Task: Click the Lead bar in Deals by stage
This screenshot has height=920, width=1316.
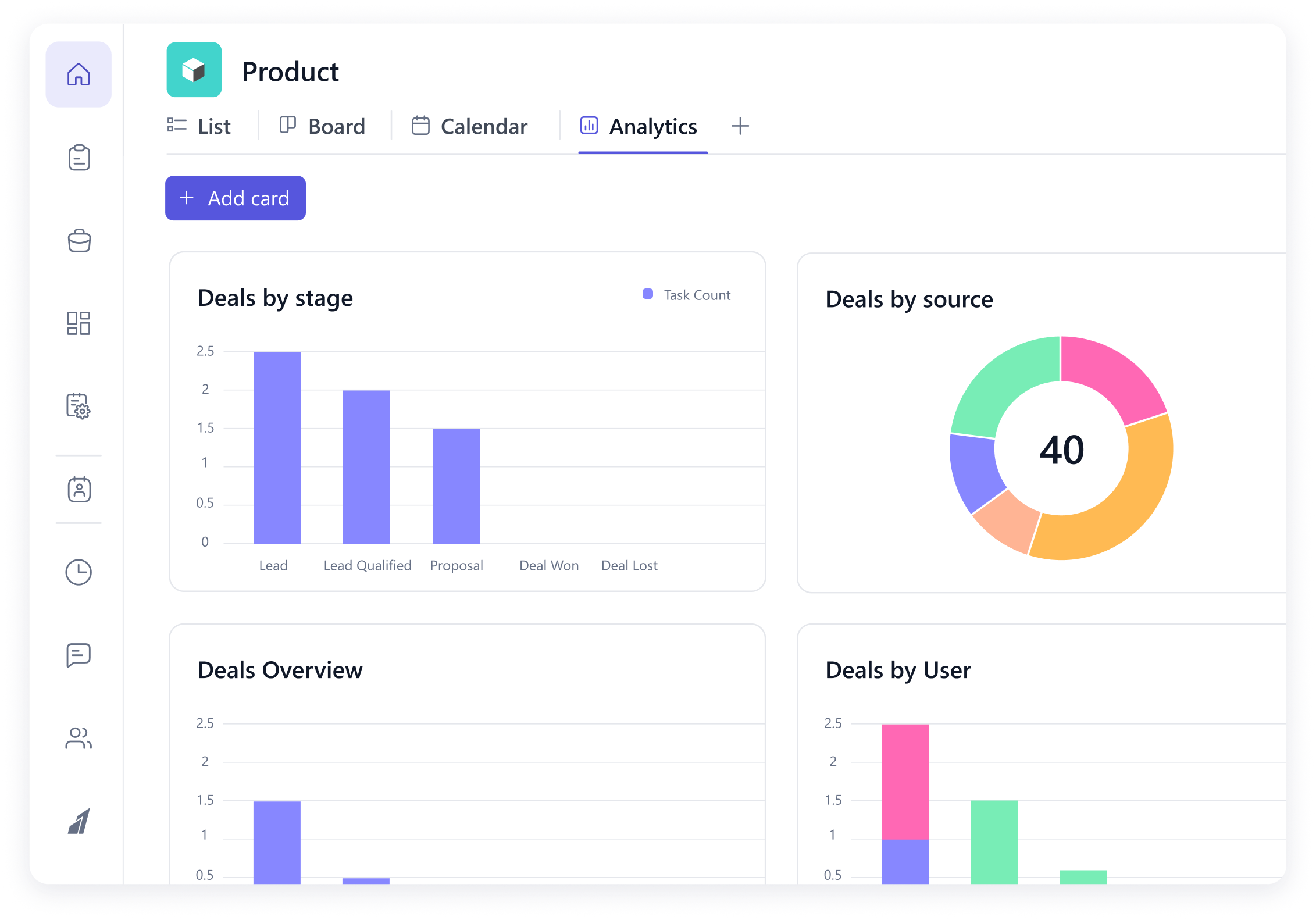Action: point(277,448)
